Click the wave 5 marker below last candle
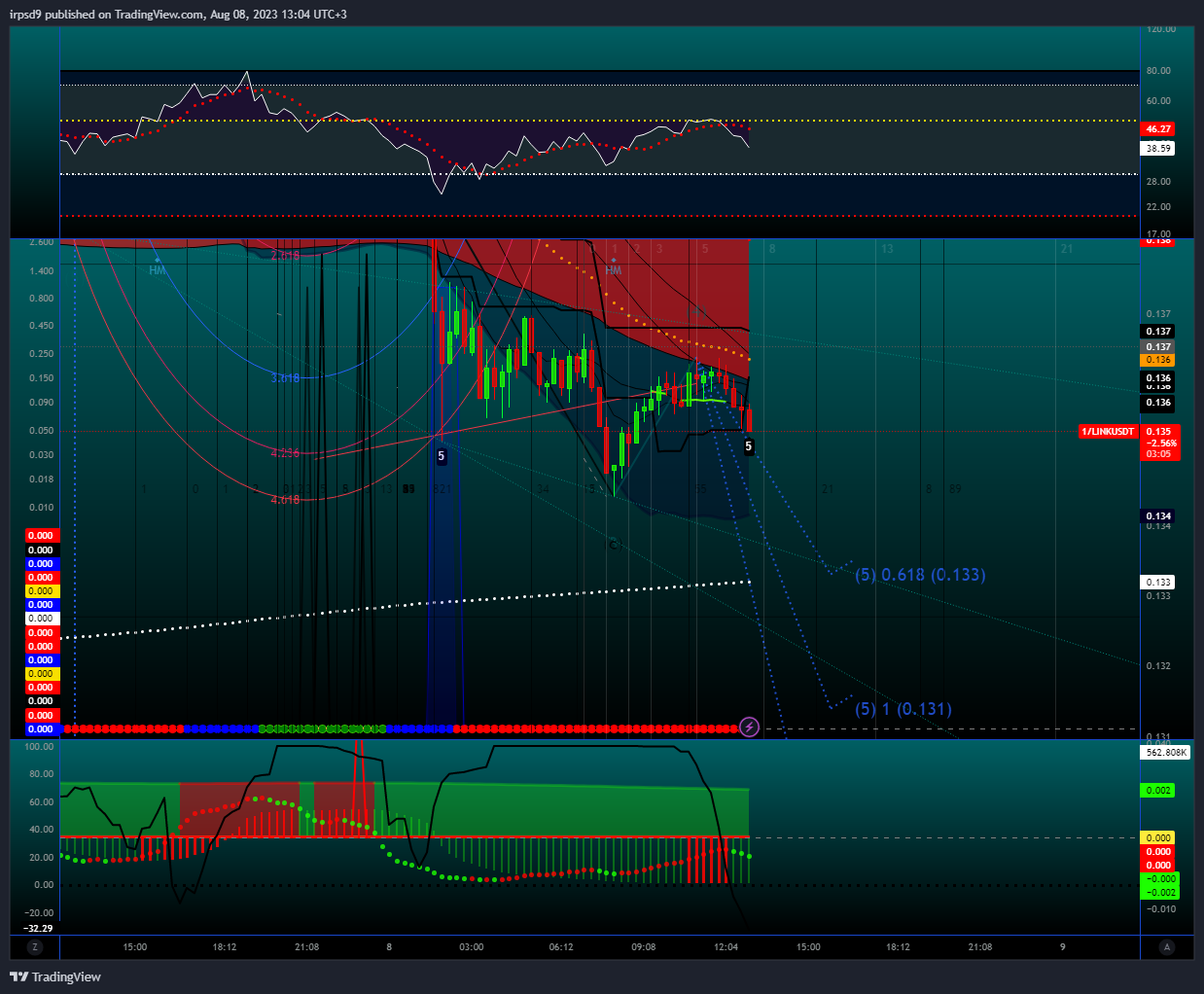 [x=749, y=446]
